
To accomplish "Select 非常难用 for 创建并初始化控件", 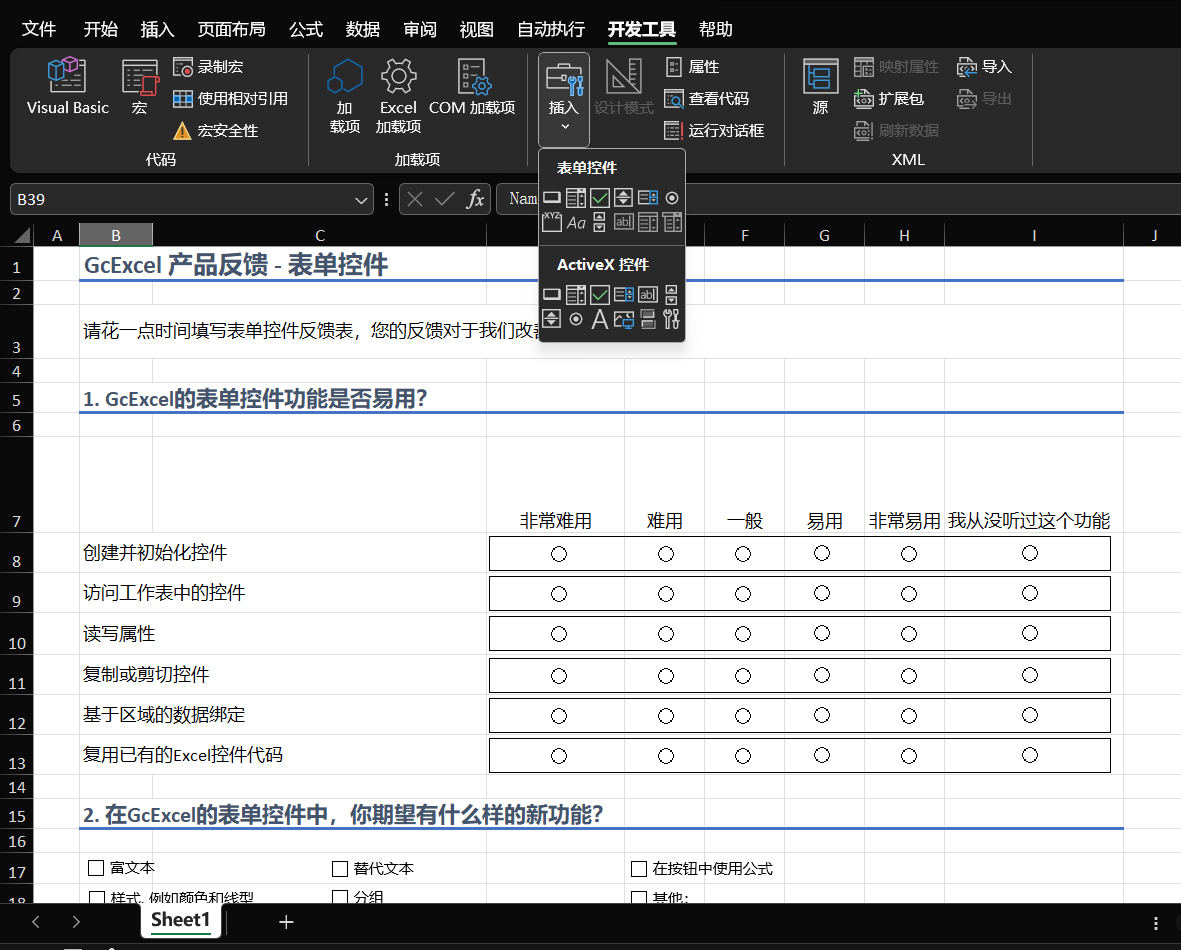I will coord(558,554).
